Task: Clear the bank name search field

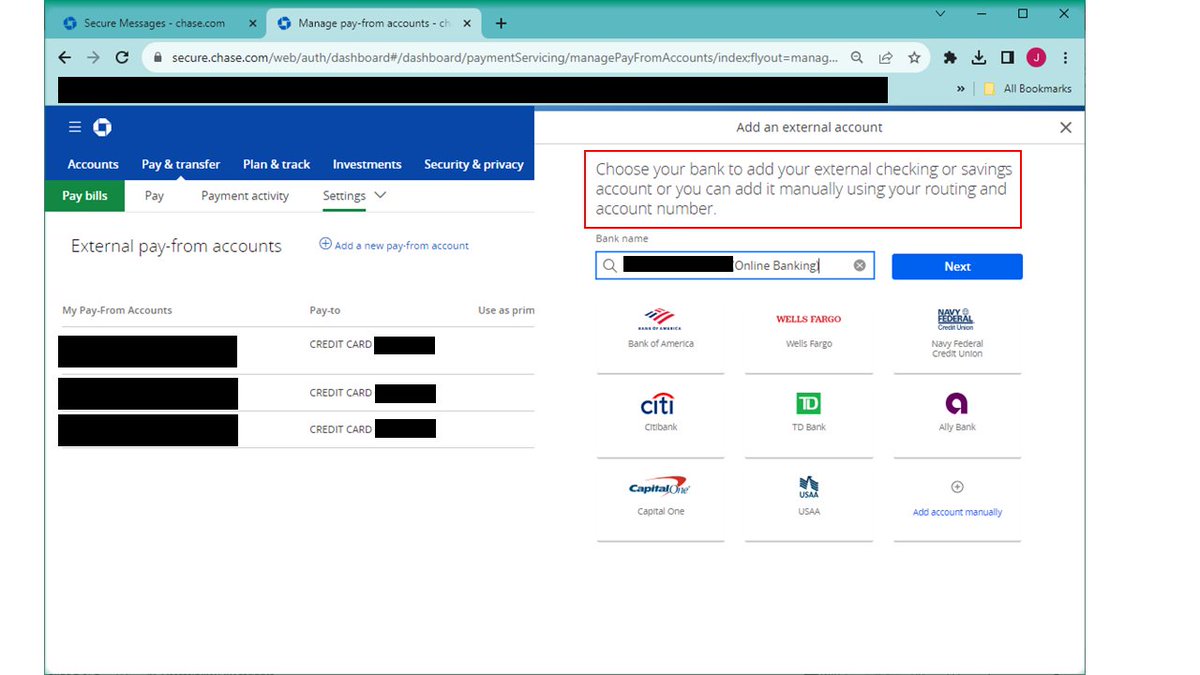Action: pos(859,266)
